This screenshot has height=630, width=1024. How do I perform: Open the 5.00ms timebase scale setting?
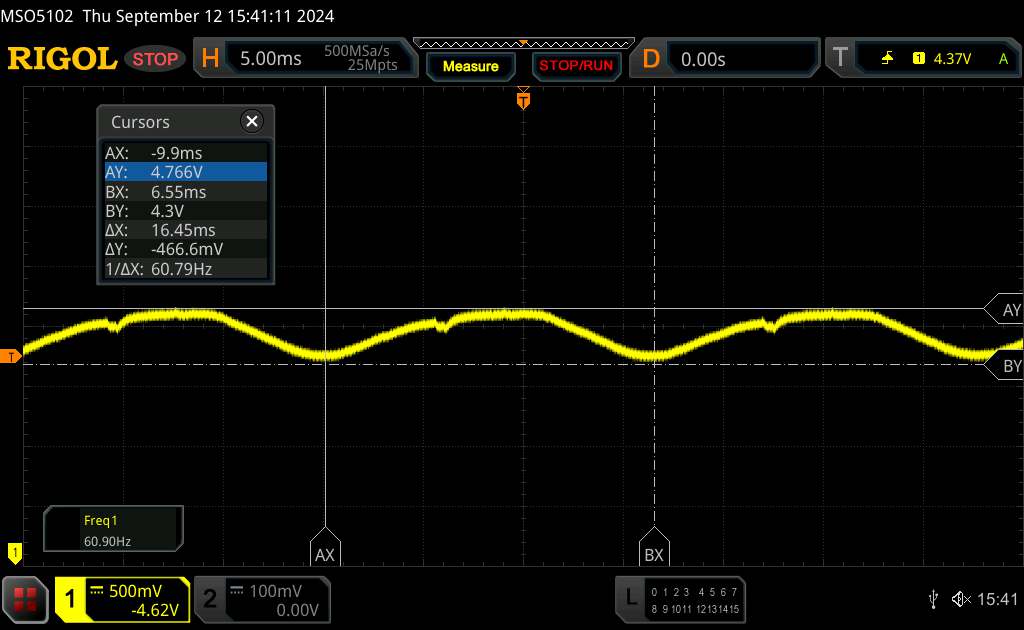point(271,59)
